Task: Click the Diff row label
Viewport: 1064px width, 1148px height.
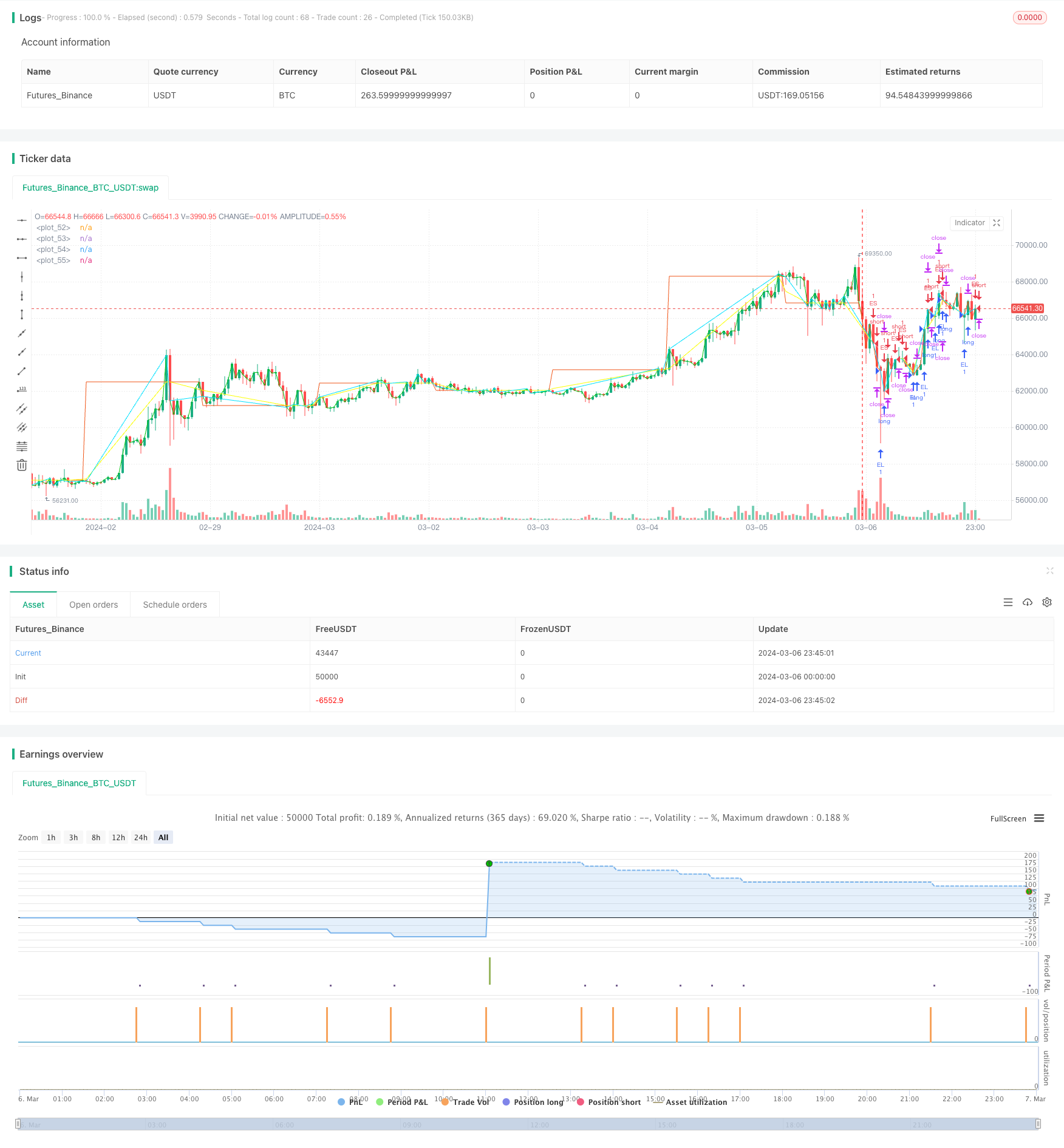Action: coord(21,701)
